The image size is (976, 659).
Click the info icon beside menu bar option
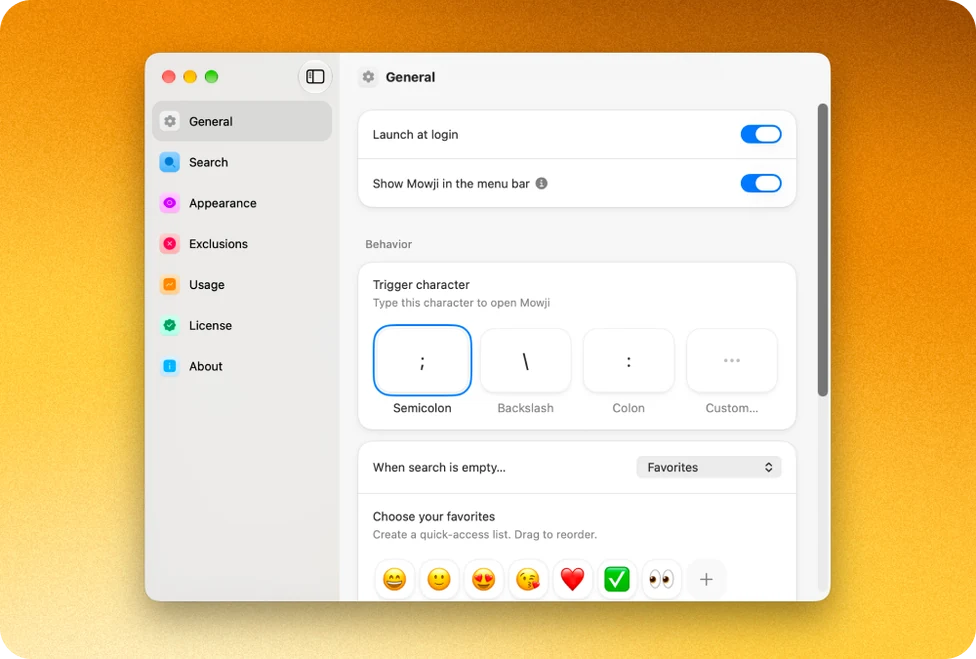[542, 183]
